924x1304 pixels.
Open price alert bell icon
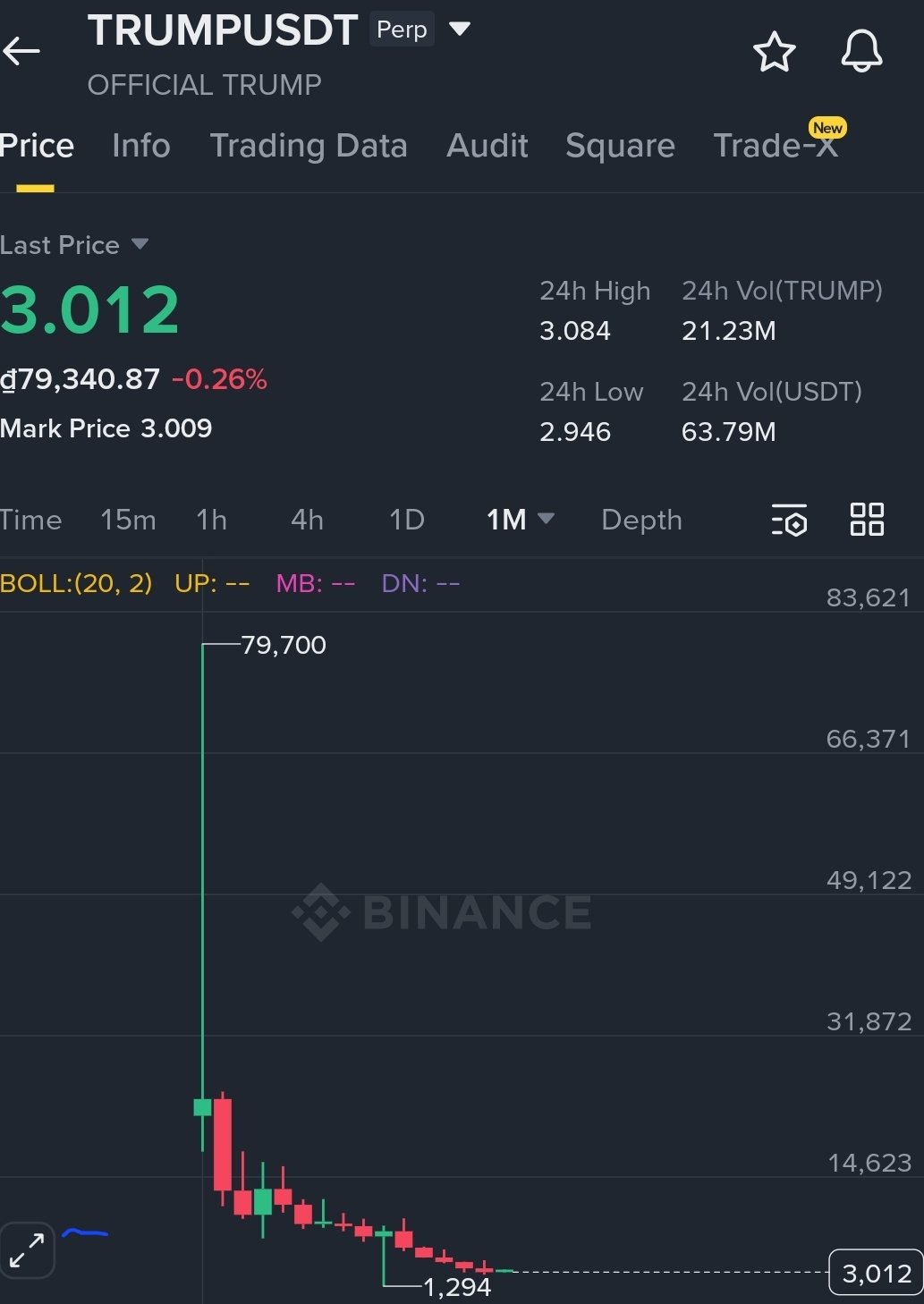861,52
